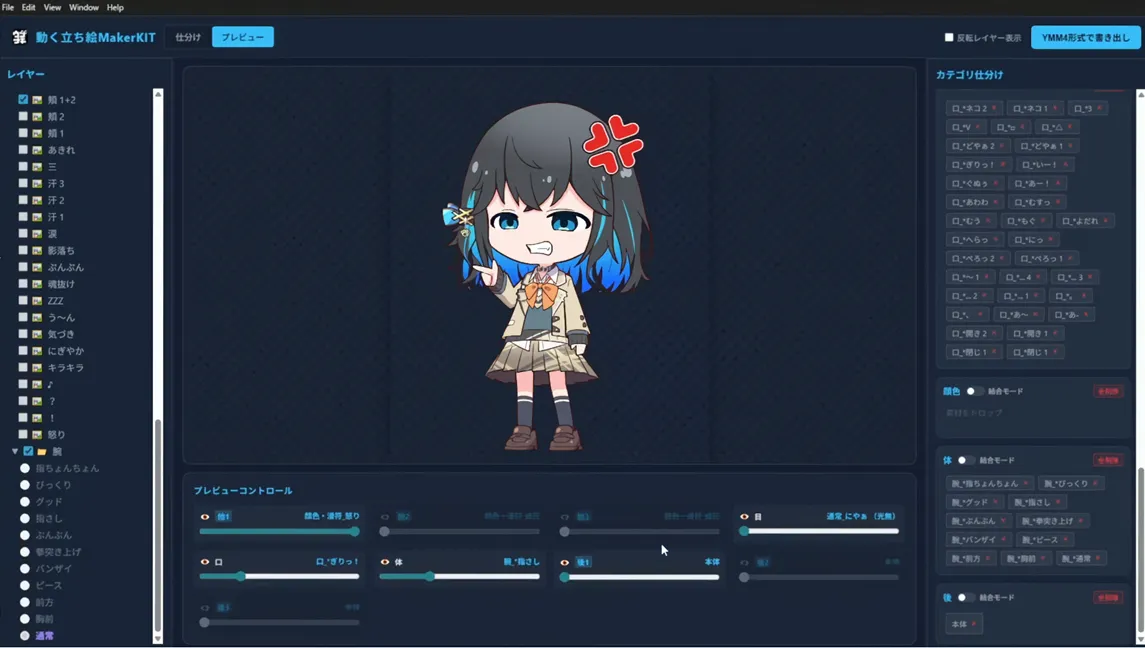This screenshot has width=1145, height=648.
Task: Remove the 口_*ぺろっ2 tag via its x
Action: click(x=1002, y=258)
